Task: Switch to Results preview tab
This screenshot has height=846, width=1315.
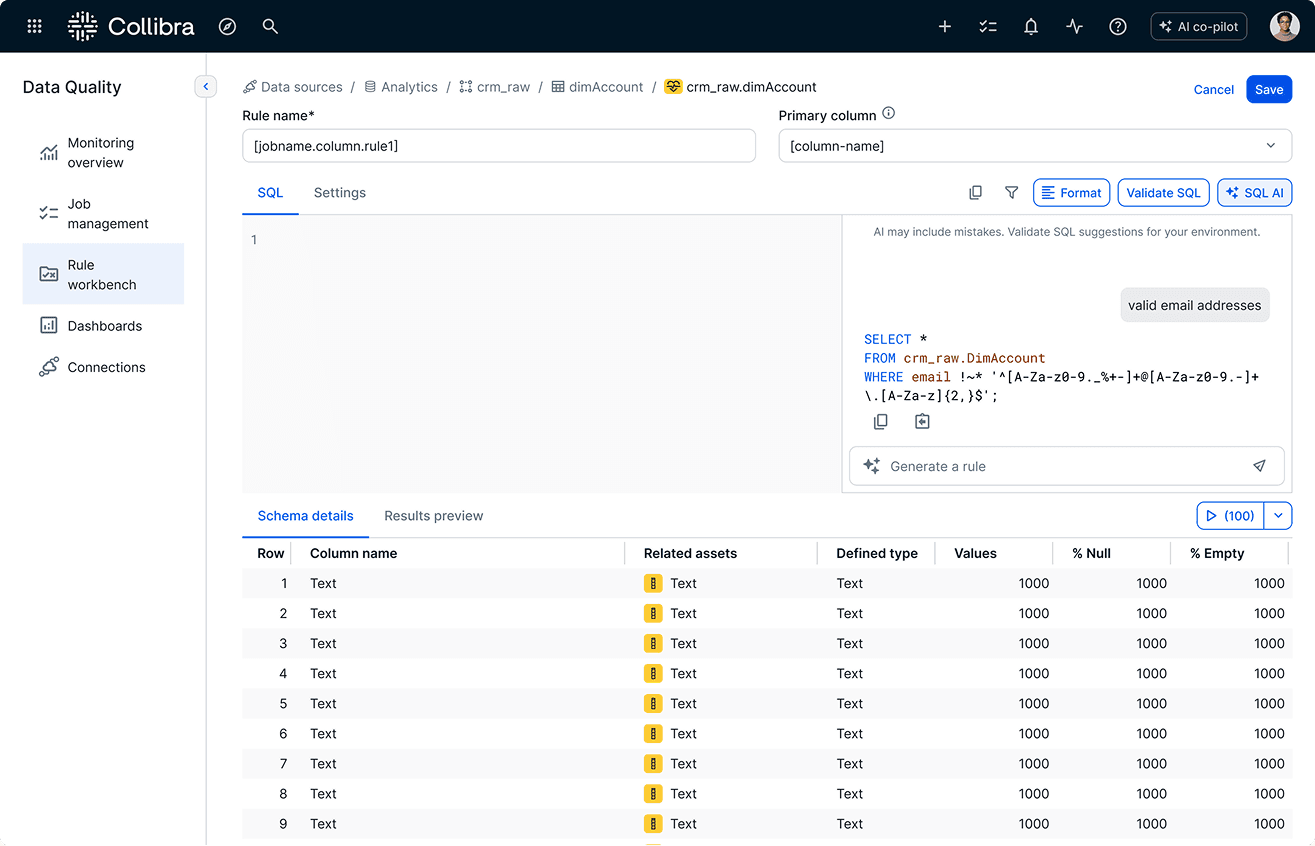Action: 433,516
